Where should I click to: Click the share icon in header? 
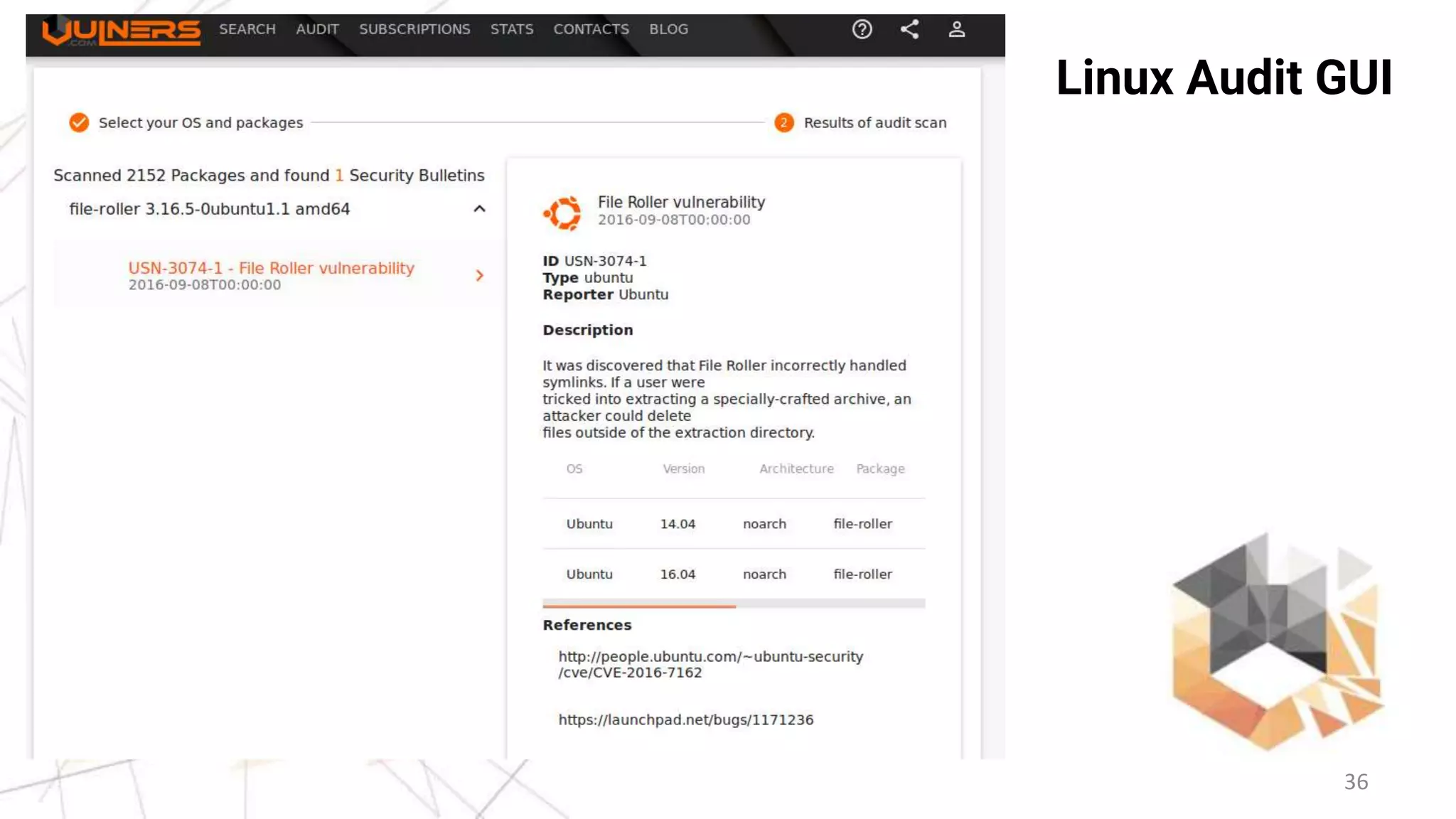point(909,29)
